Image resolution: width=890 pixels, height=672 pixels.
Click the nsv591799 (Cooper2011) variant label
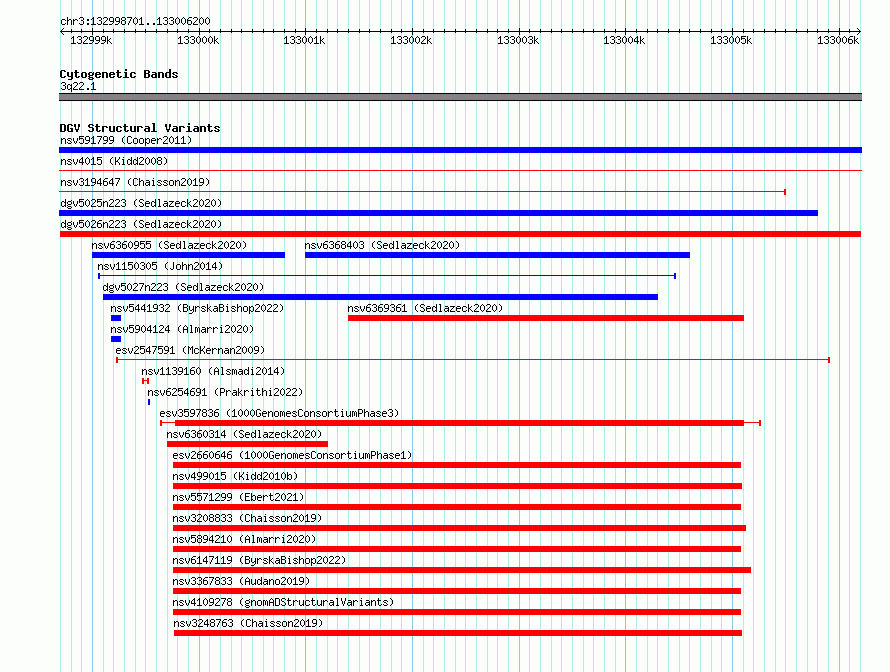(126, 140)
